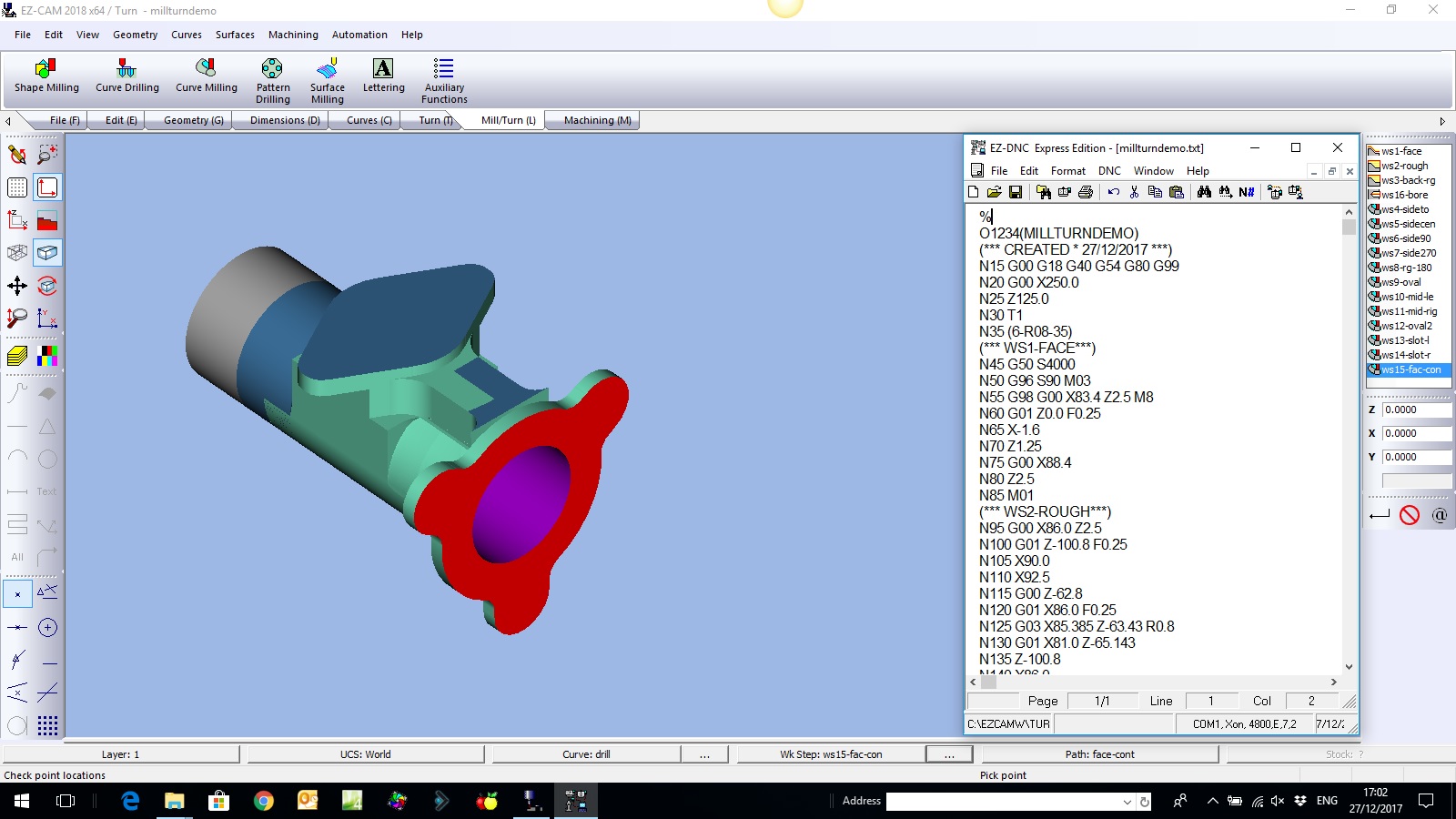Select the pan four-arrow move icon
This screenshot has width=1456, height=819.
(17, 286)
